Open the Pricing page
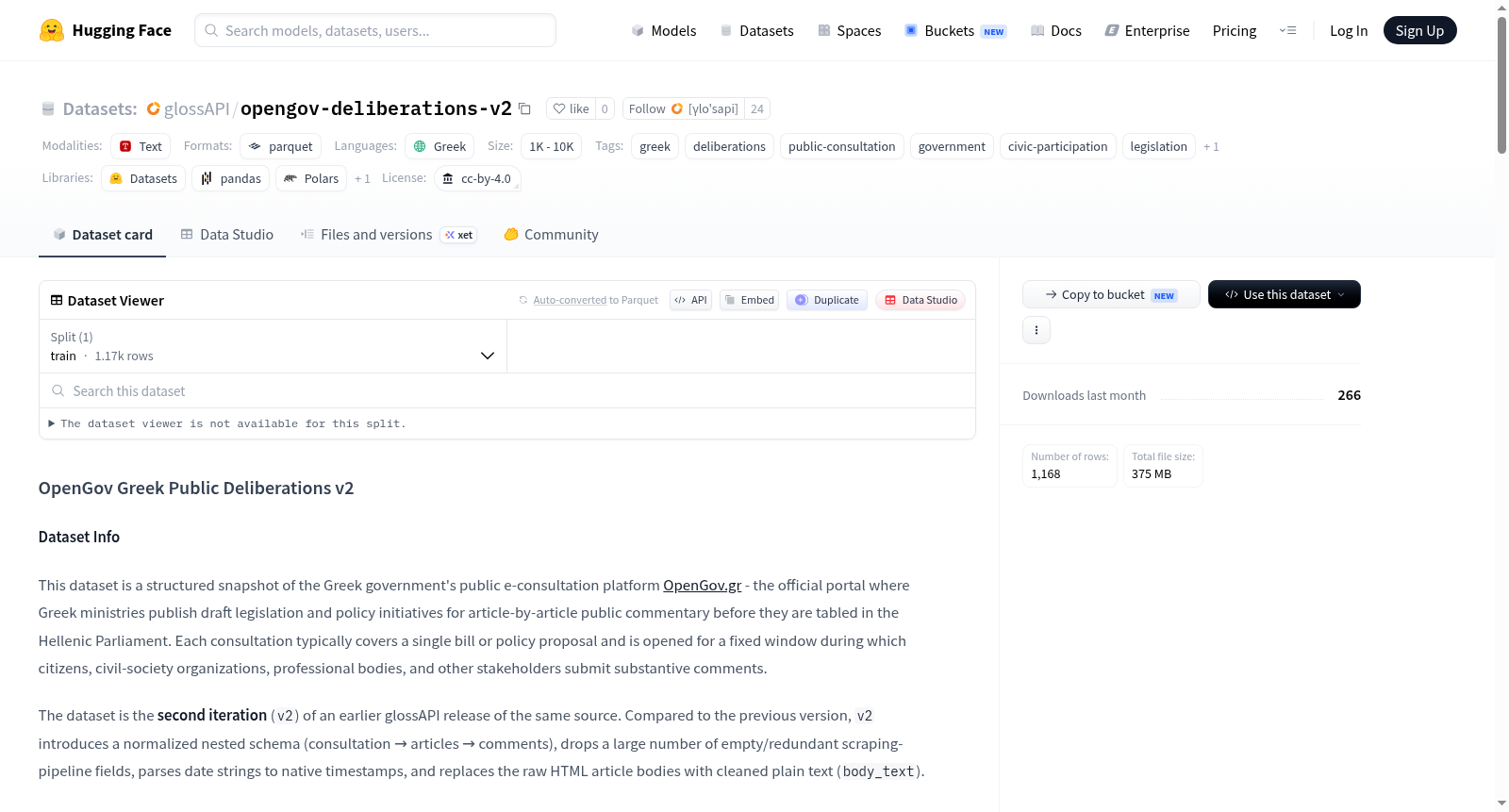This screenshot has width=1509, height=812. pyautogui.click(x=1235, y=30)
